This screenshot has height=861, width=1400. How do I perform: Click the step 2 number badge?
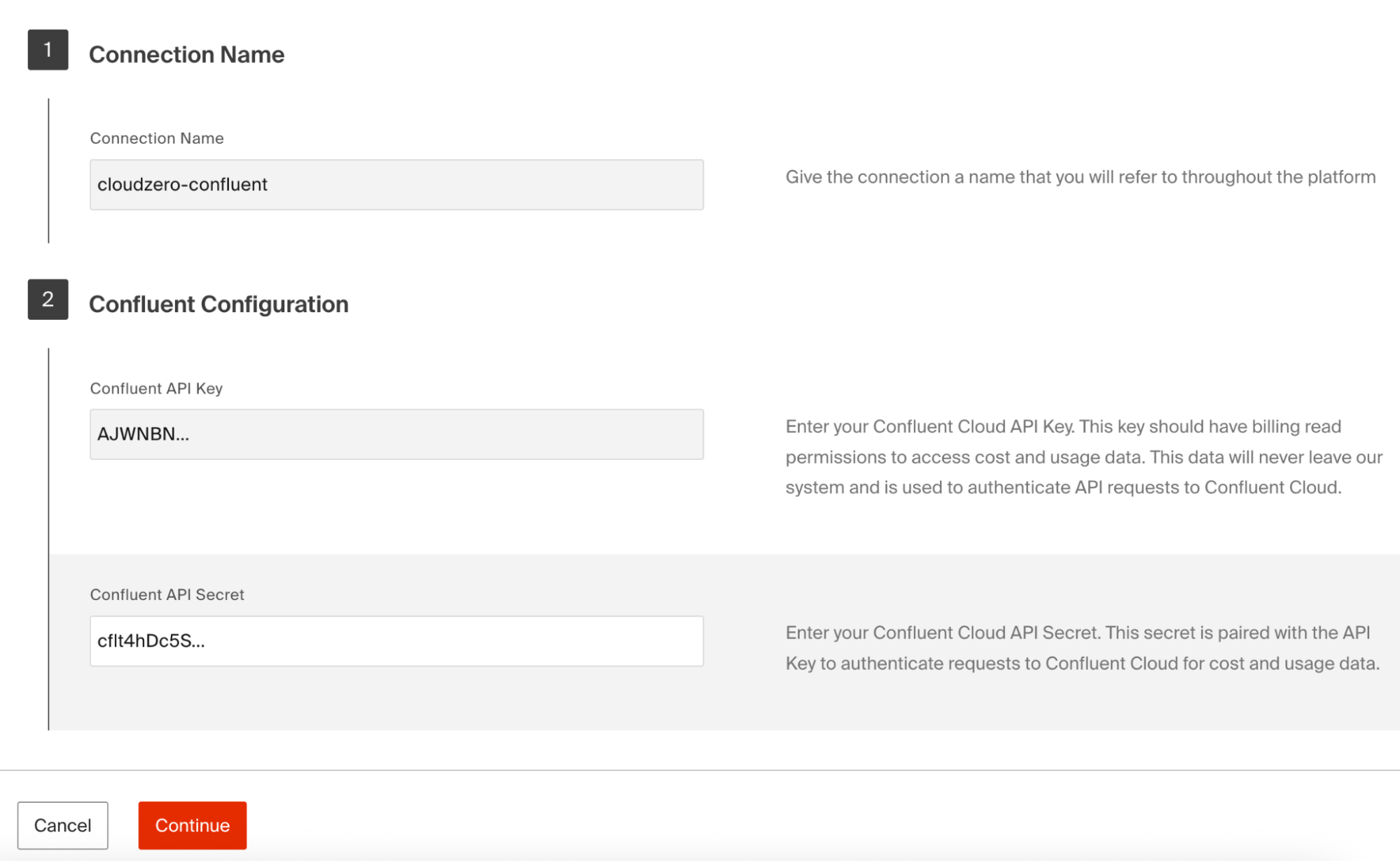pyautogui.click(x=48, y=300)
